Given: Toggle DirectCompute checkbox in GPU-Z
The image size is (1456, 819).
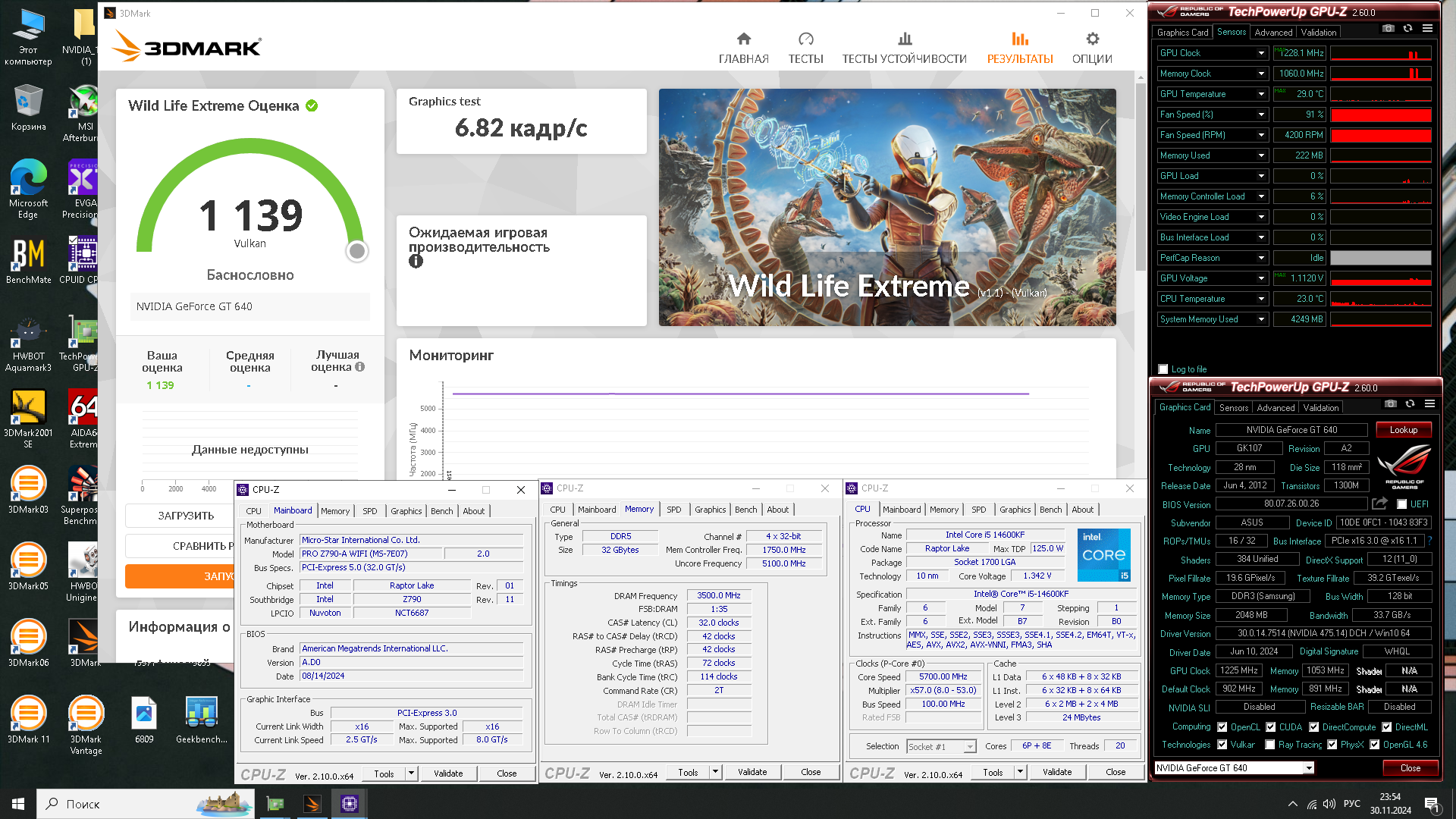Looking at the screenshot, I should [x=1313, y=727].
